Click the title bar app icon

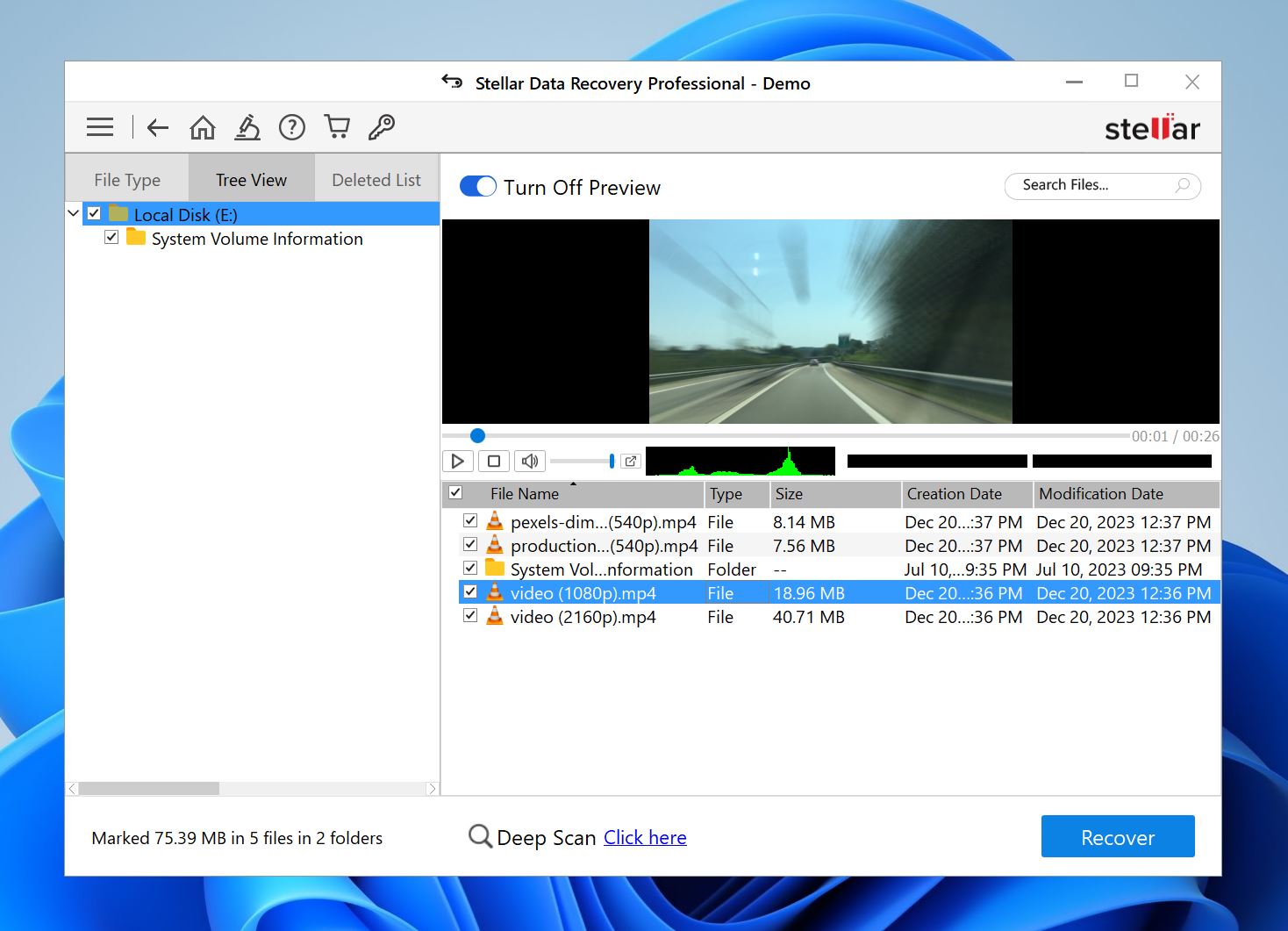pos(452,82)
